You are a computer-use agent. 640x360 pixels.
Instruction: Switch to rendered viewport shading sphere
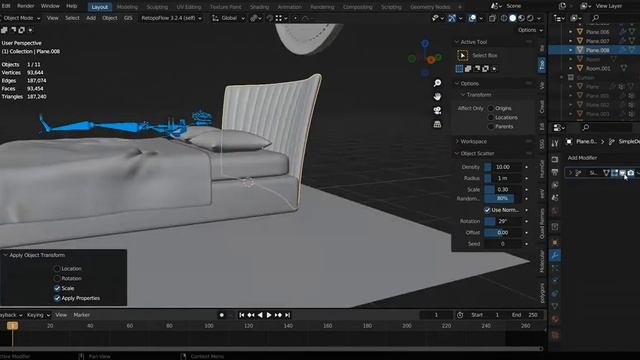(x=530, y=18)
